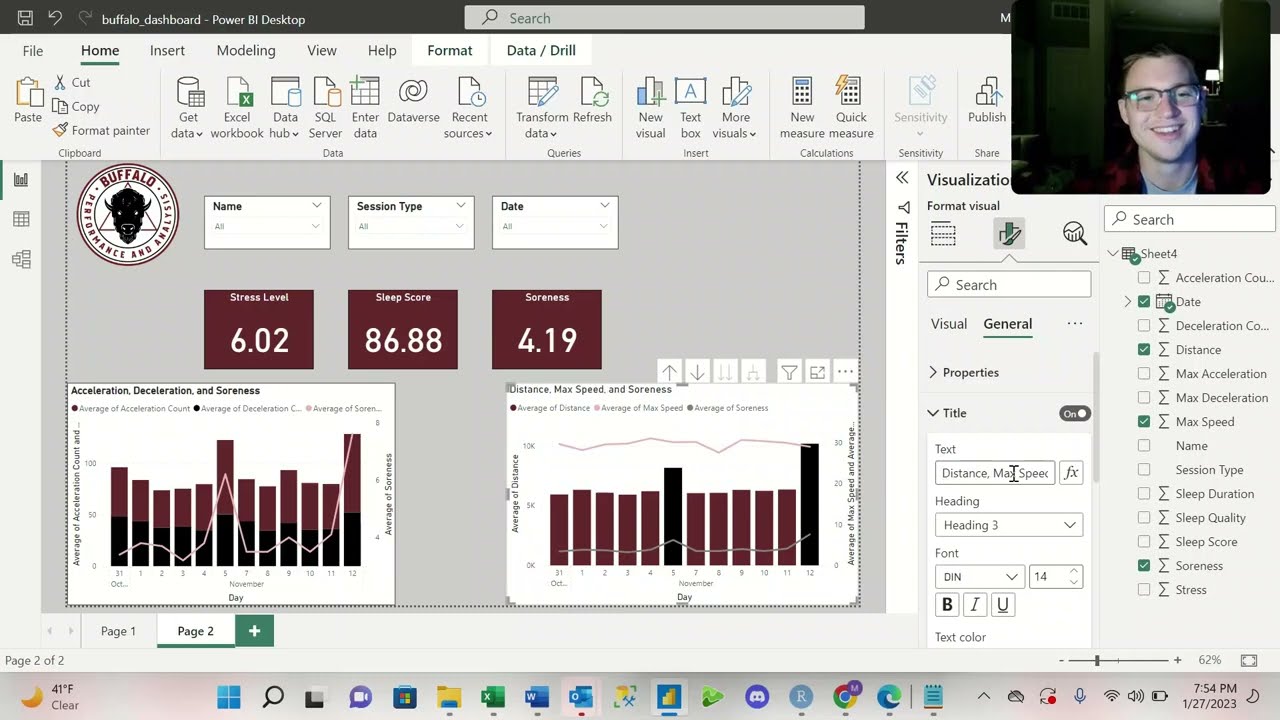Click the Publish icon
This screenshot has width=1280, height=720.
[x=987, y=92]
